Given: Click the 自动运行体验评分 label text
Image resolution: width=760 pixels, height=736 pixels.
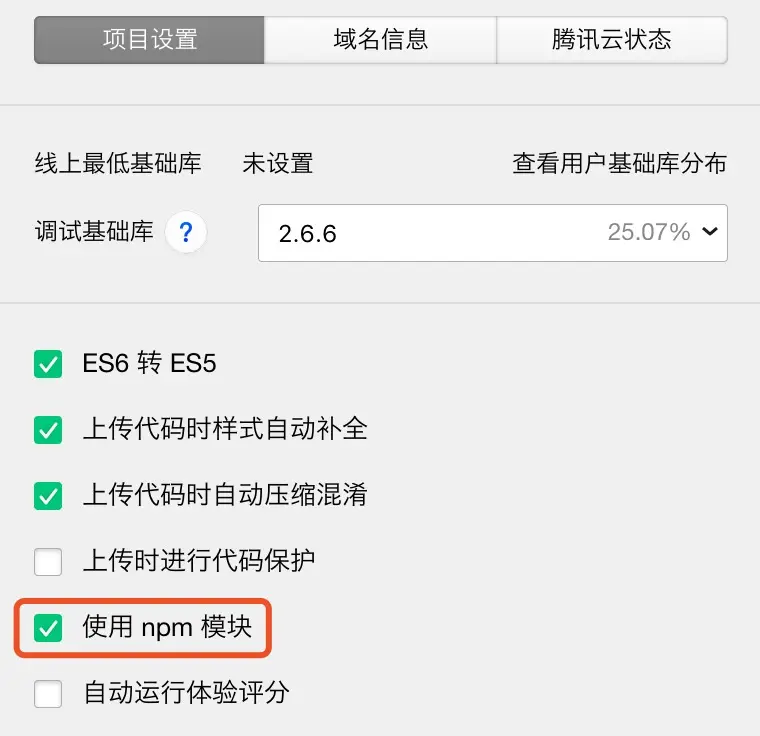Looking at the screenshot, I should (x=187, y=693).
